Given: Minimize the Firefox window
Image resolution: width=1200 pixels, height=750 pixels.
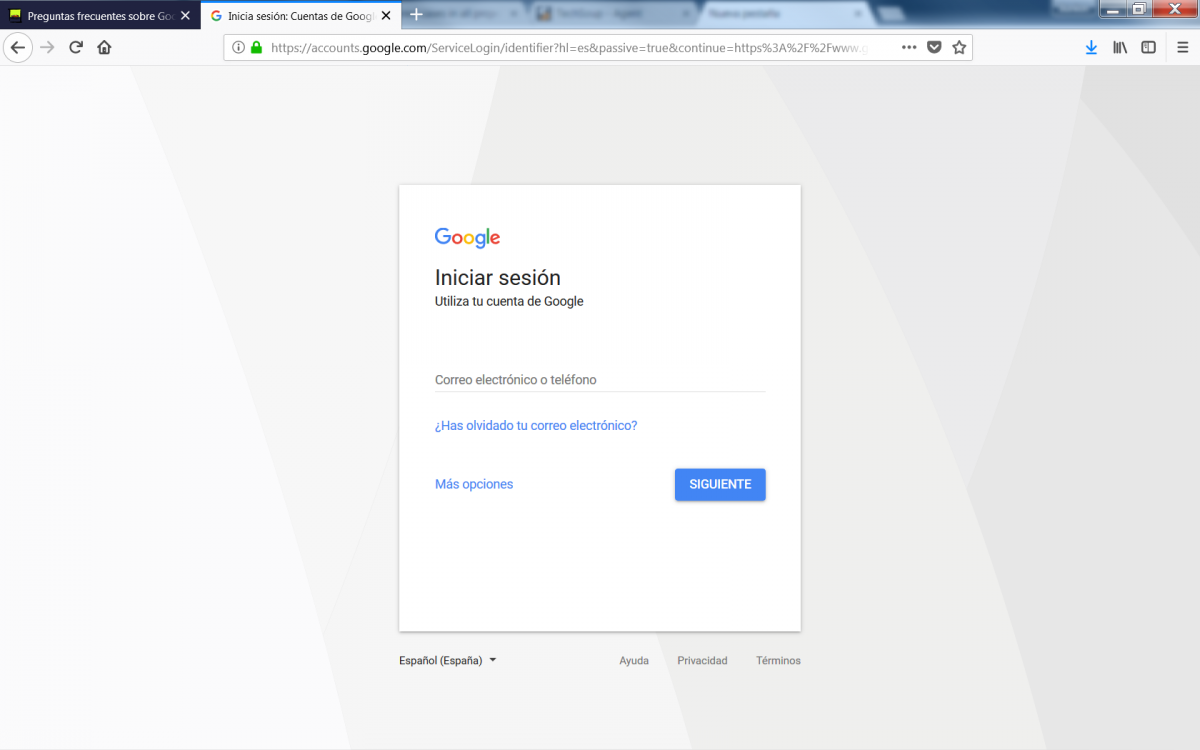Looking at the screenshot, I should (1113, 9).
